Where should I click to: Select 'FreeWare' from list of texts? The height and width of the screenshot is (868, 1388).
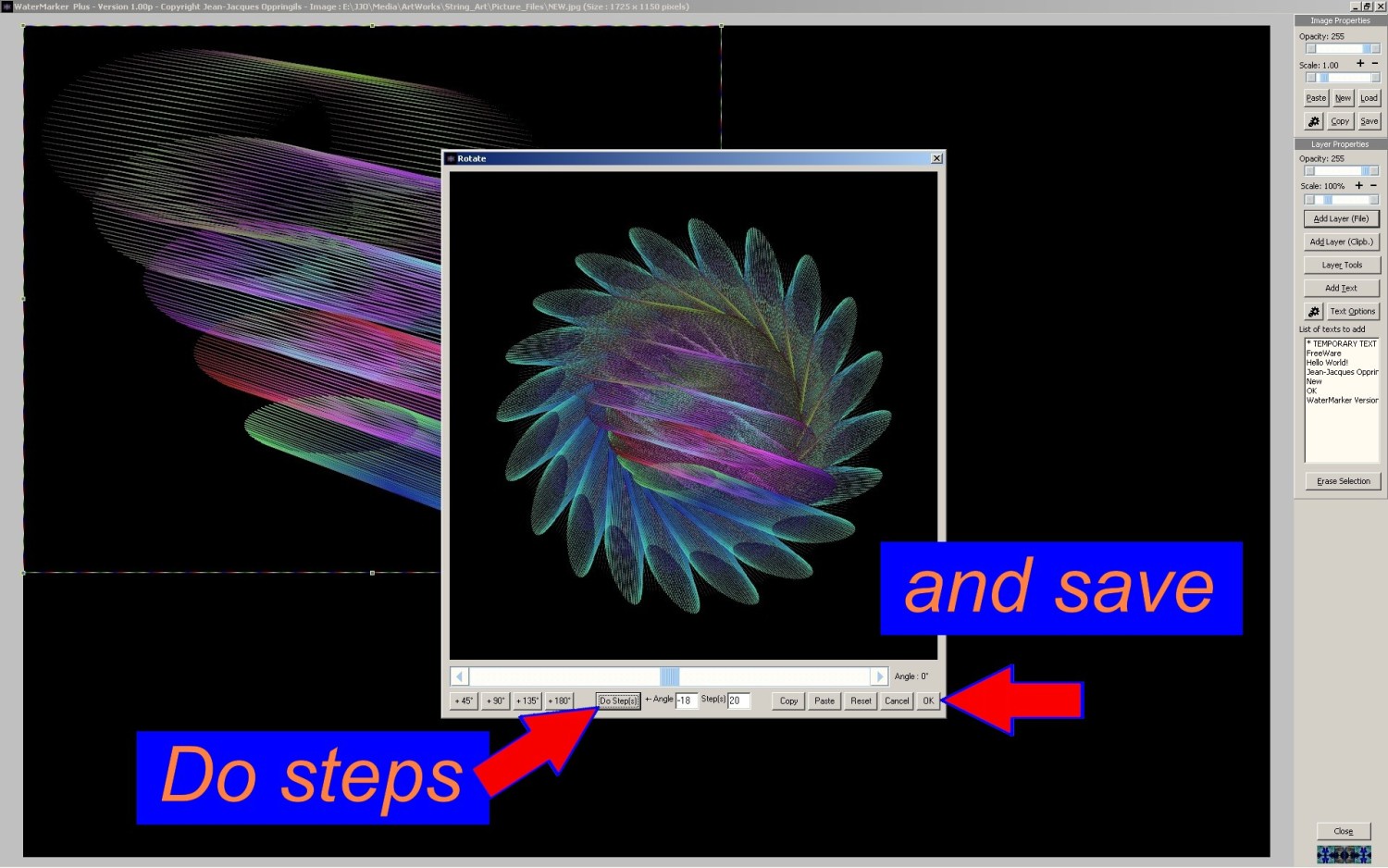(x=1323, y=353)
